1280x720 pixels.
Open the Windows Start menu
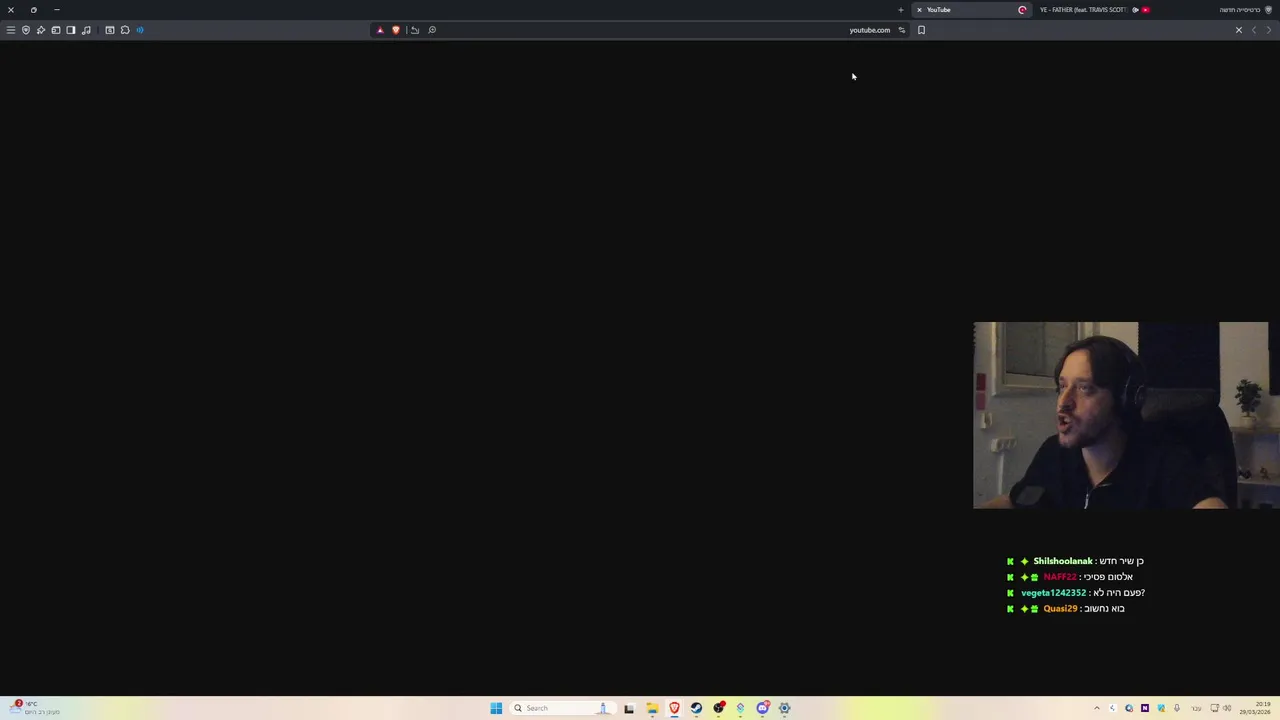[x=496, y=708]
